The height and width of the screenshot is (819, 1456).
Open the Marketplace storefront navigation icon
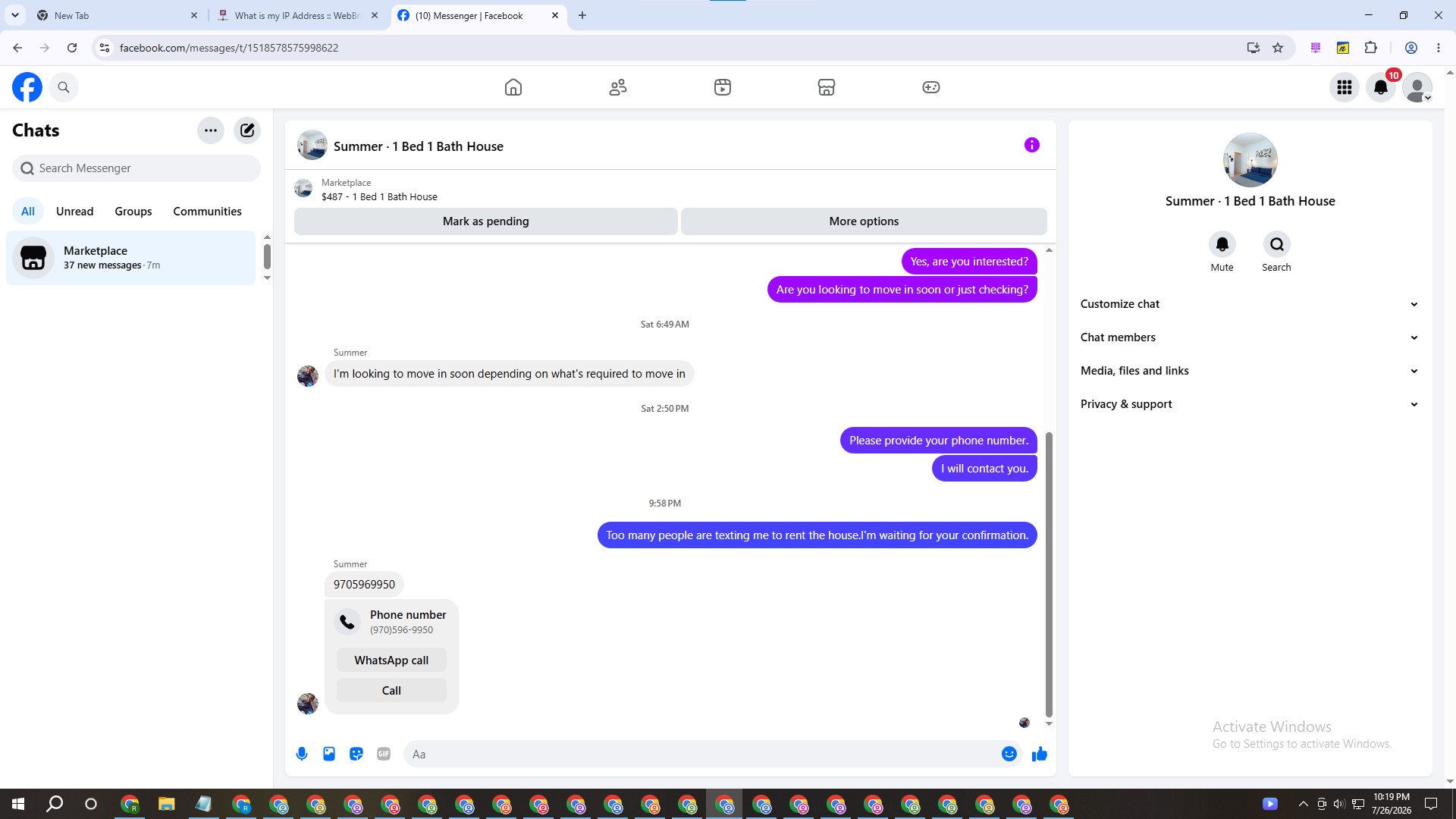tap(827, 87)
